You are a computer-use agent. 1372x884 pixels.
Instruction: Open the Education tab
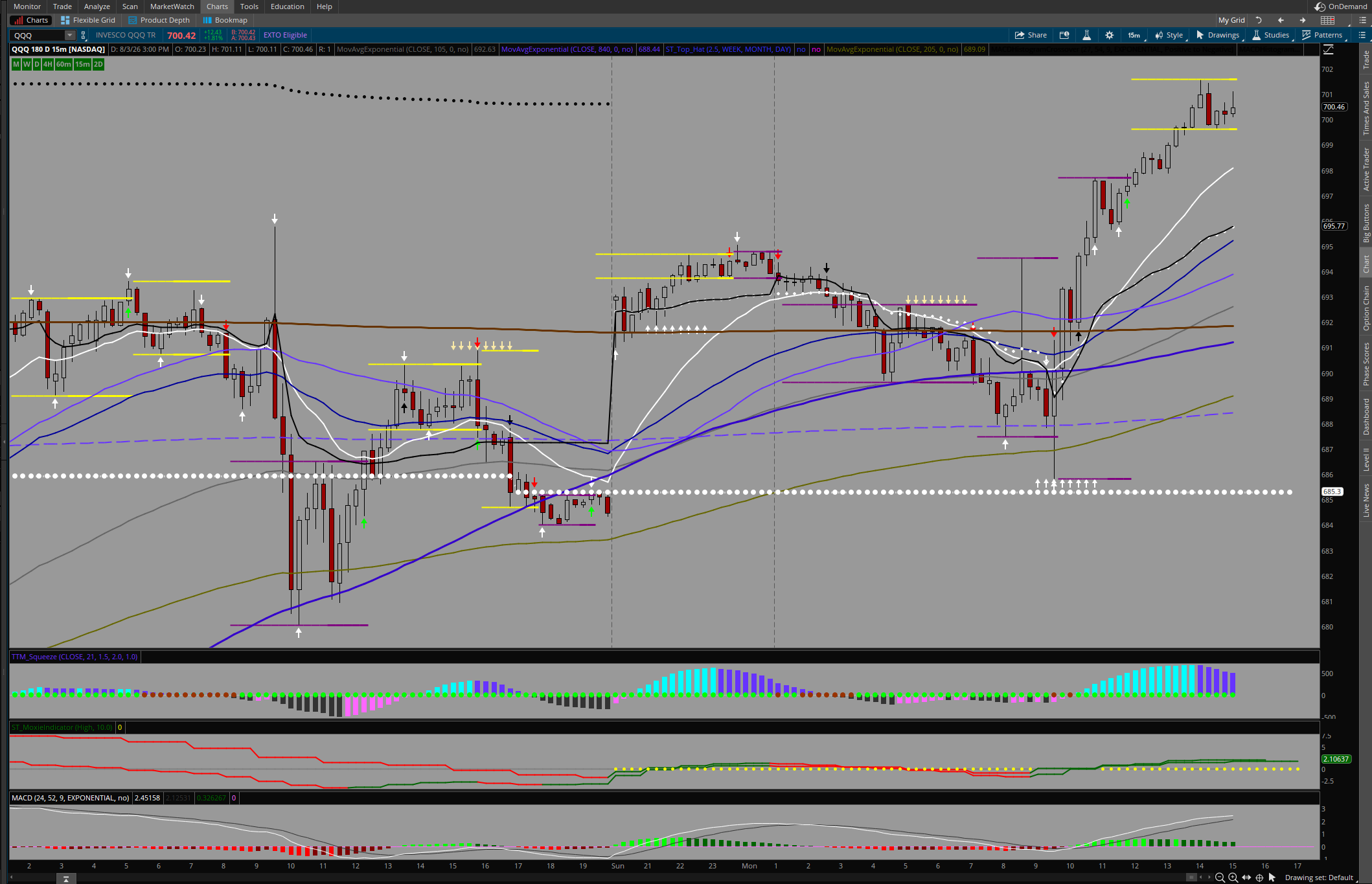[288, 6]
